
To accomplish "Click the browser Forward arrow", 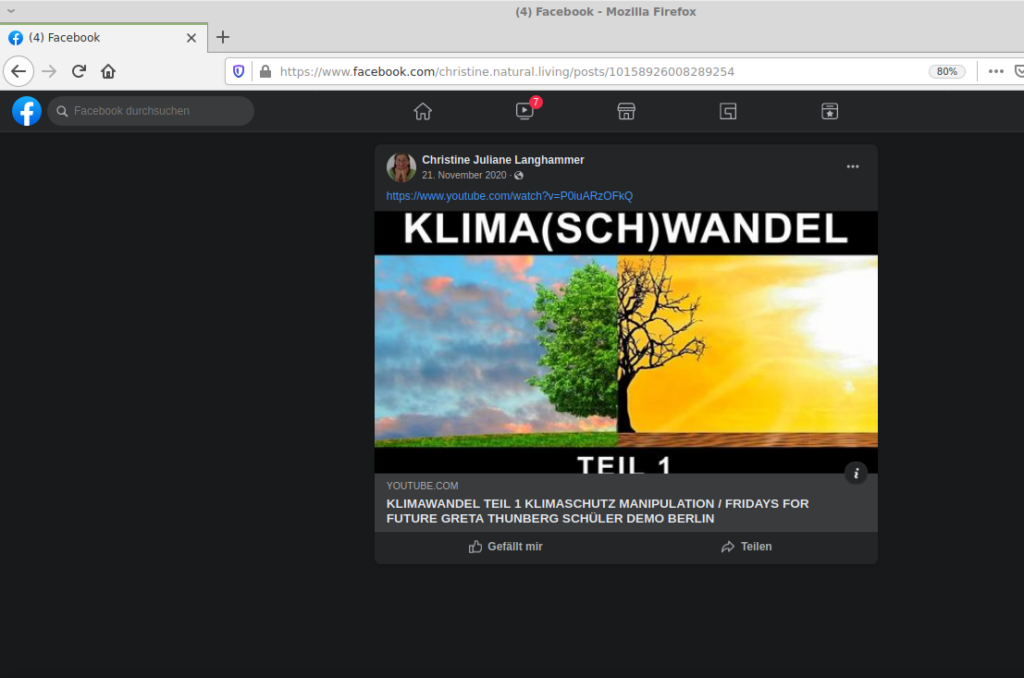I will (49, 71).
